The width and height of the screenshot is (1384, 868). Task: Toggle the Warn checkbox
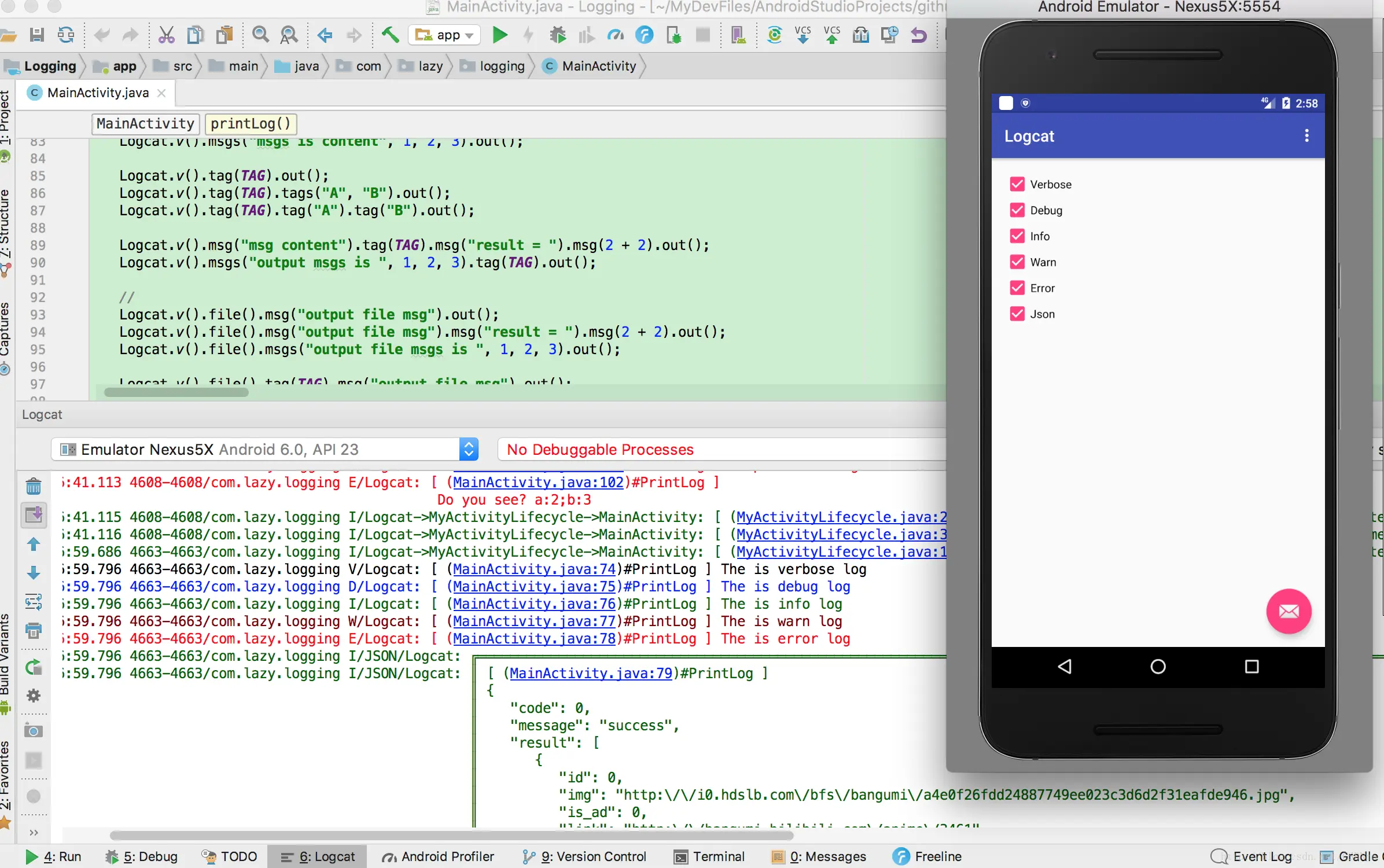click(x=1017, y=262)
